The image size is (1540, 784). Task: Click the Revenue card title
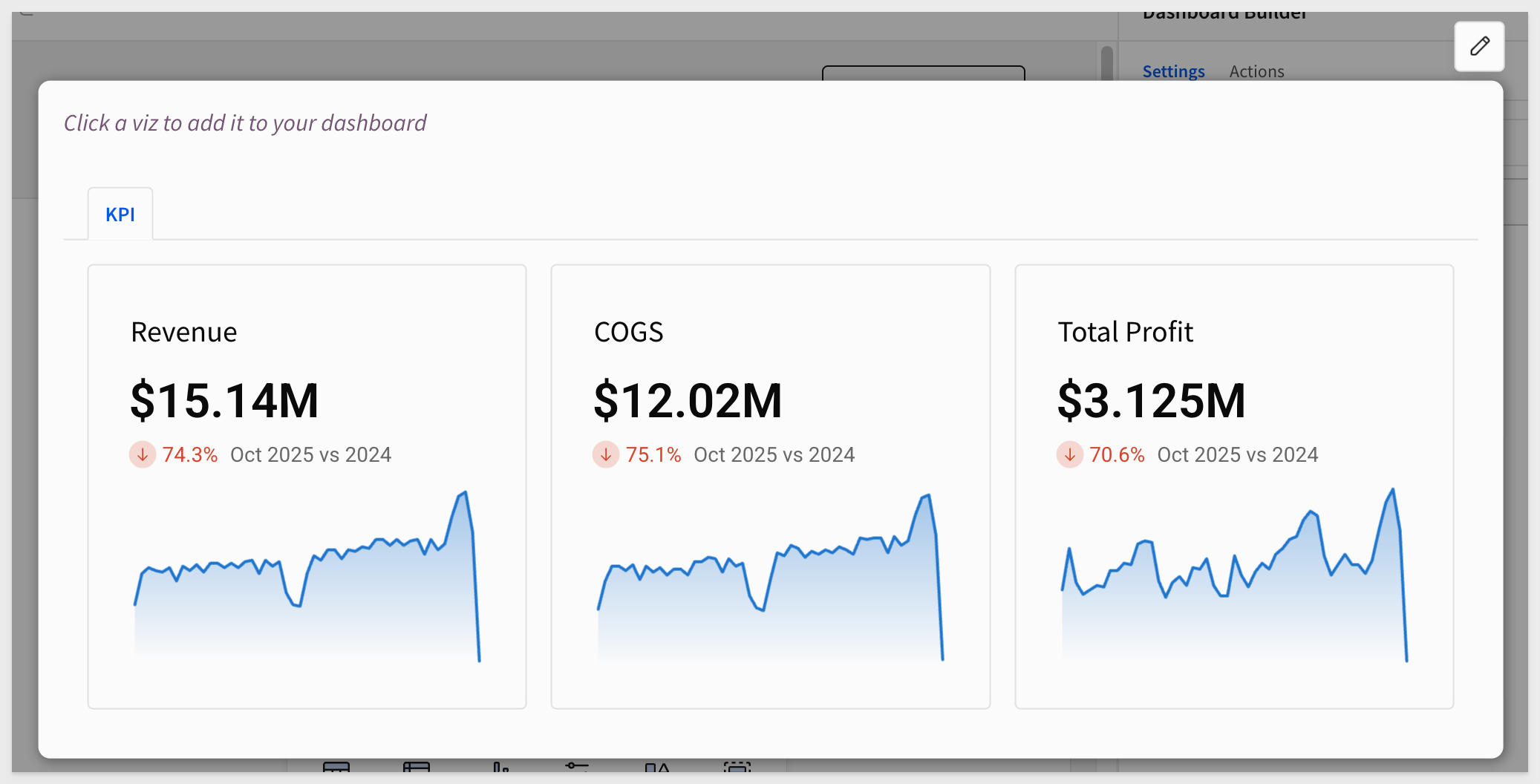184,332
